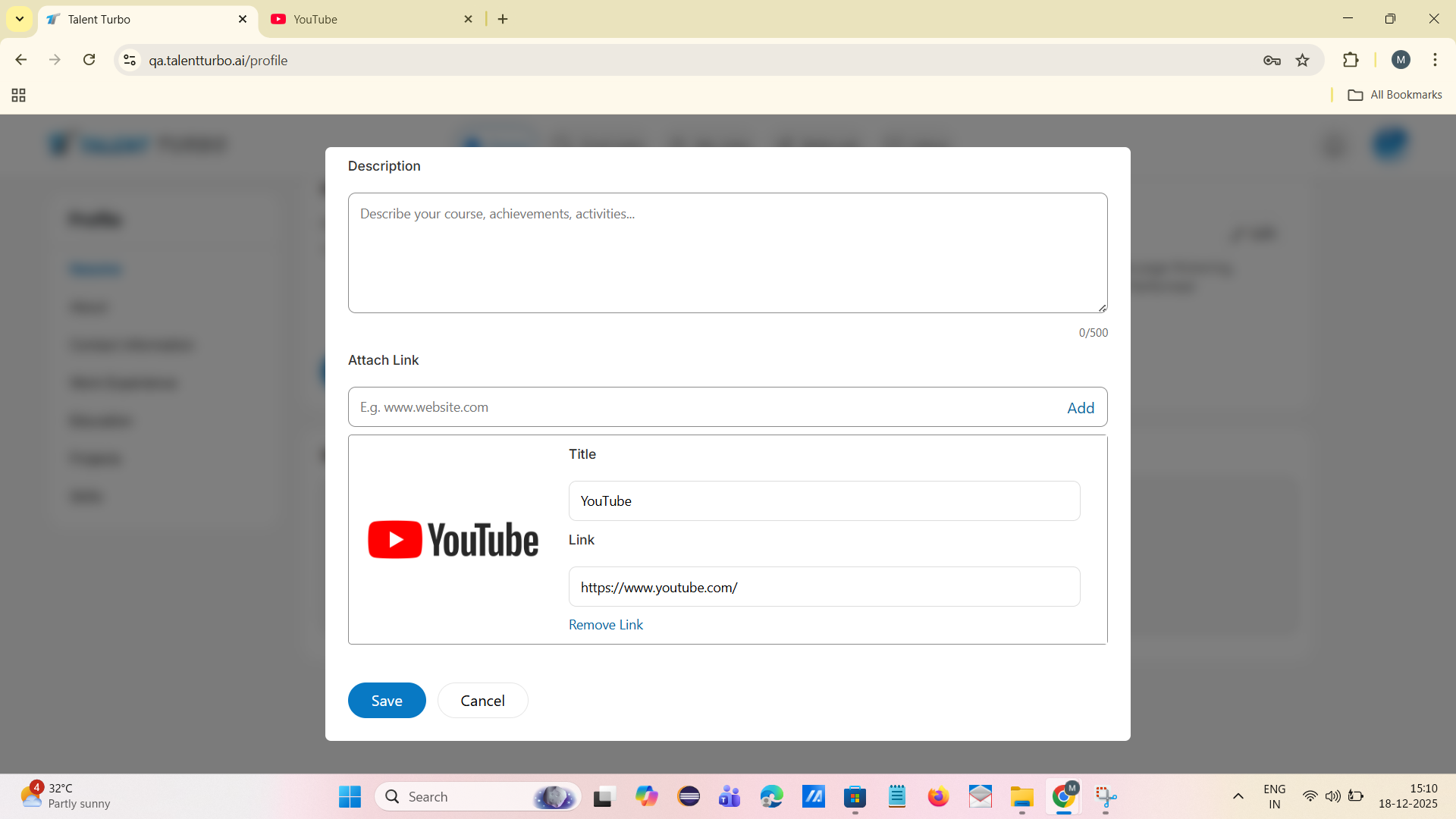Focus the Description text area
This screenshot has width=1456, height=819.
[728, 253]
